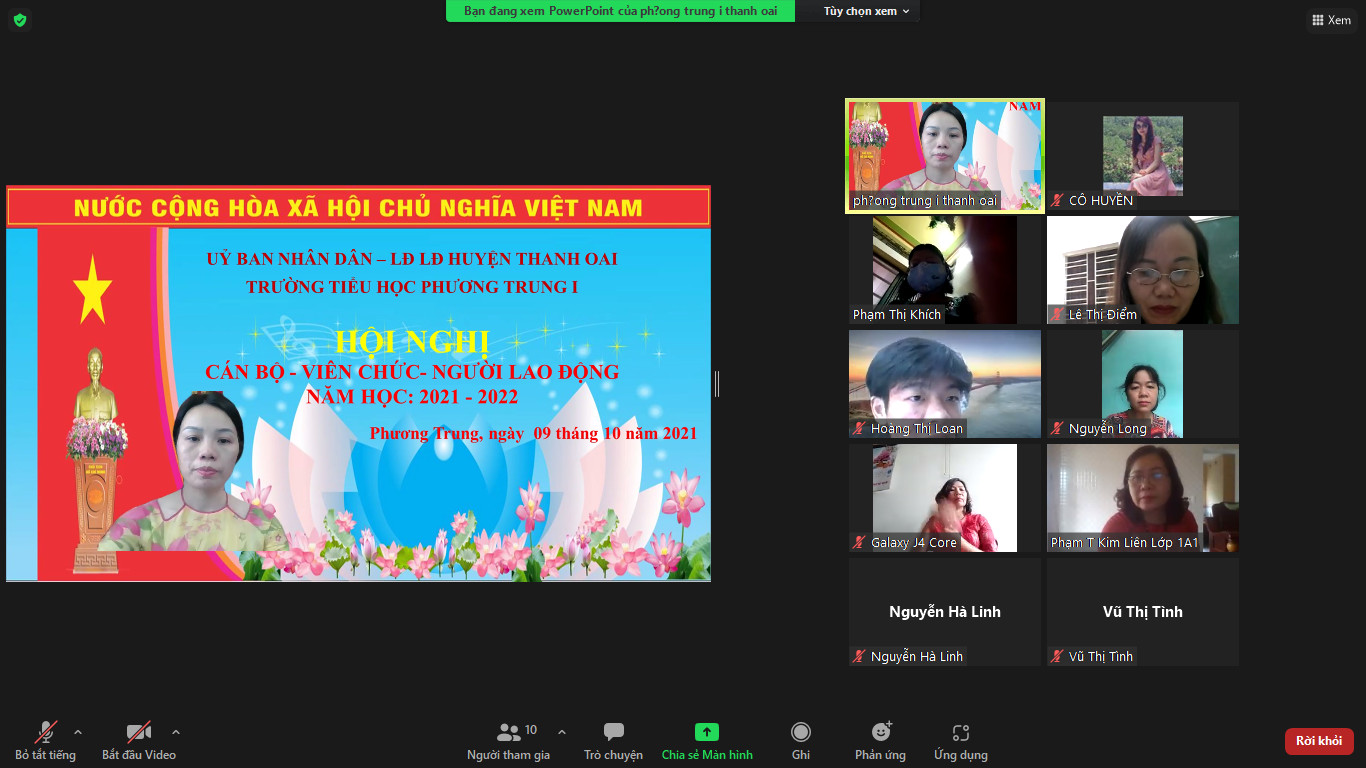Unmute microphone with Bỏ tắt tiếng

[46, 740]
